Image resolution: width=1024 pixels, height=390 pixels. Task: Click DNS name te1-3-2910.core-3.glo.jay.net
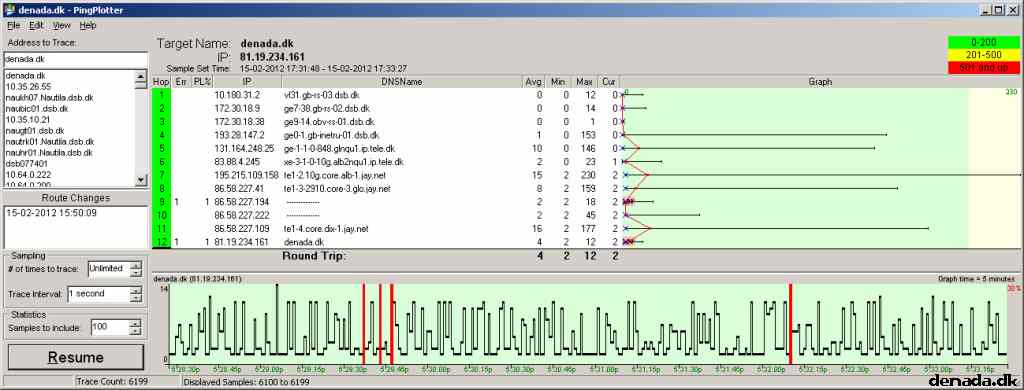[x=337, y=188]
